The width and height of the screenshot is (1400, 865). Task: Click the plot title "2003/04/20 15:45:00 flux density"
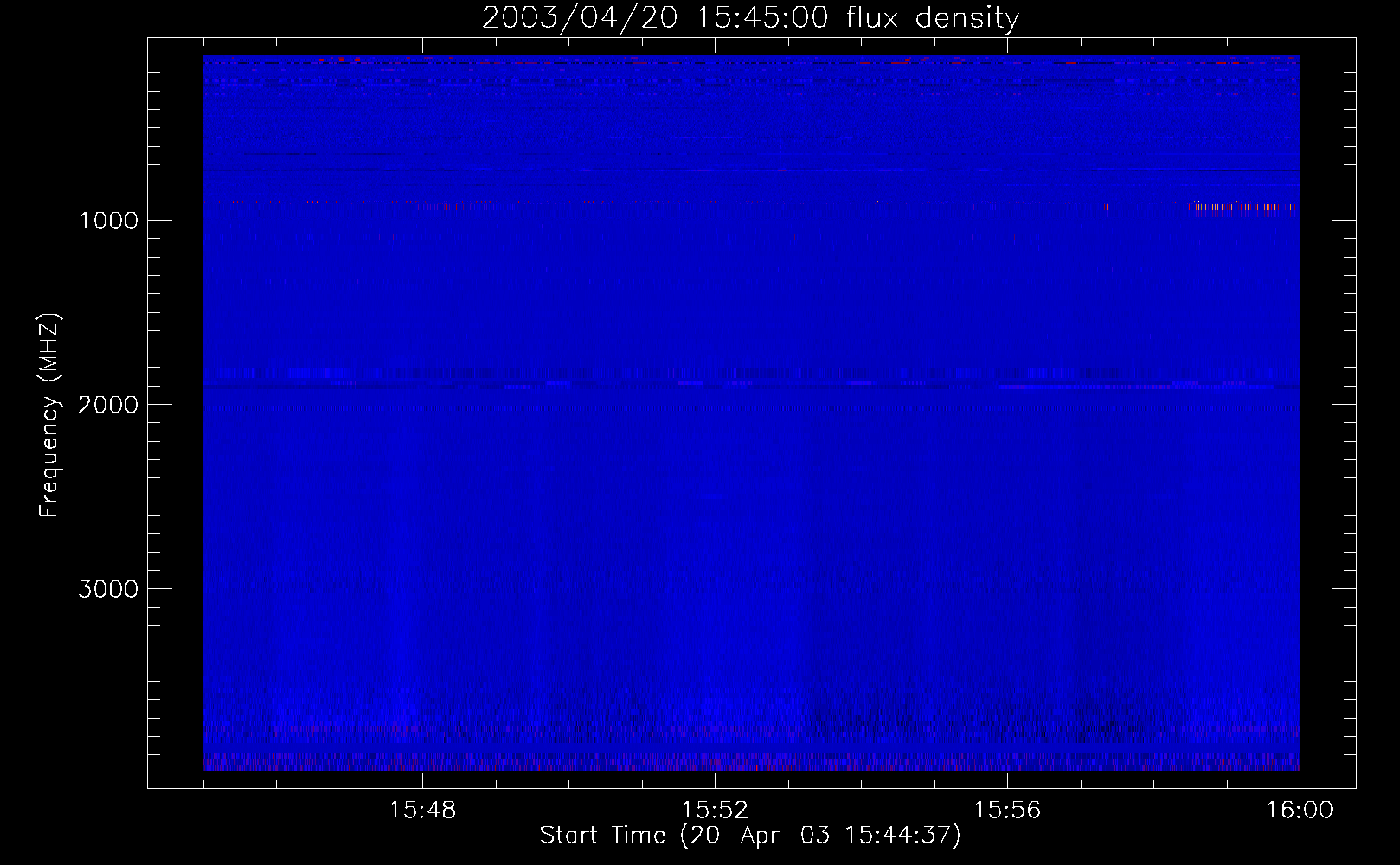750,18
